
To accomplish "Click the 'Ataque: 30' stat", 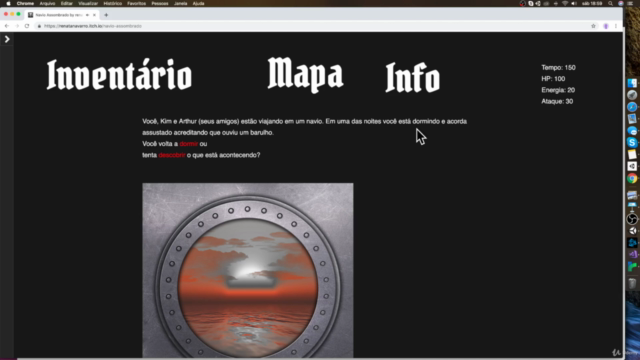I will pyautogui.click(x=557, y=101).
